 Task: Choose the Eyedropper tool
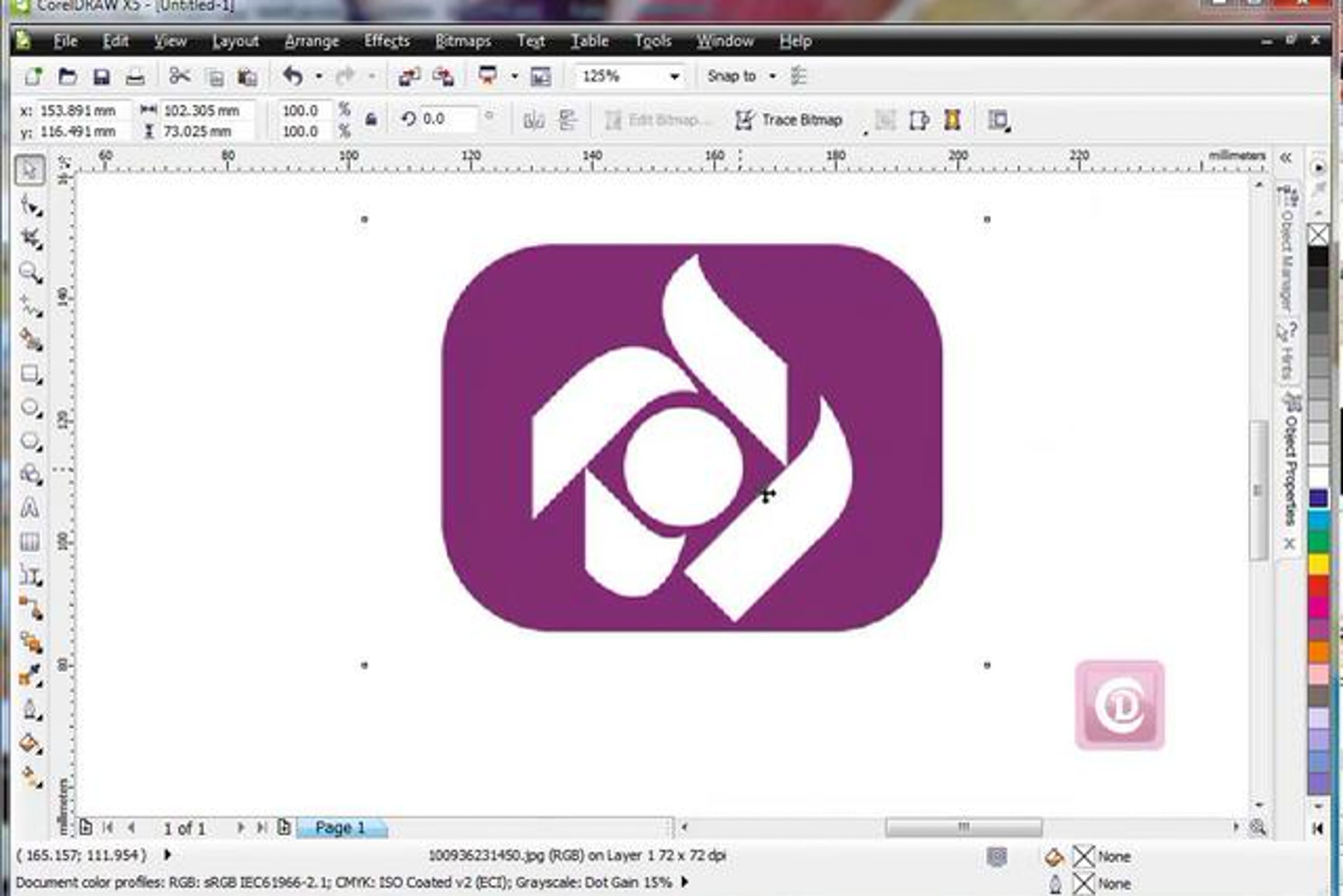click(30, 675)
